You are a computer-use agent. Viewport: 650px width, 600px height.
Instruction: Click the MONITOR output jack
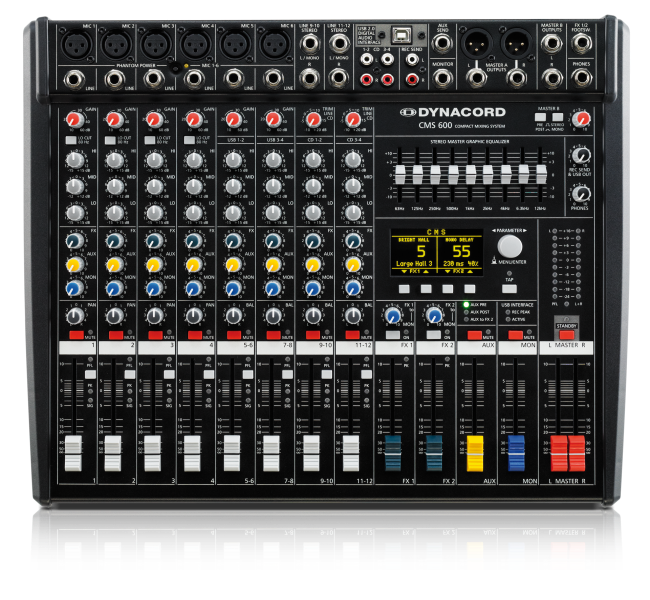point(442,77)
